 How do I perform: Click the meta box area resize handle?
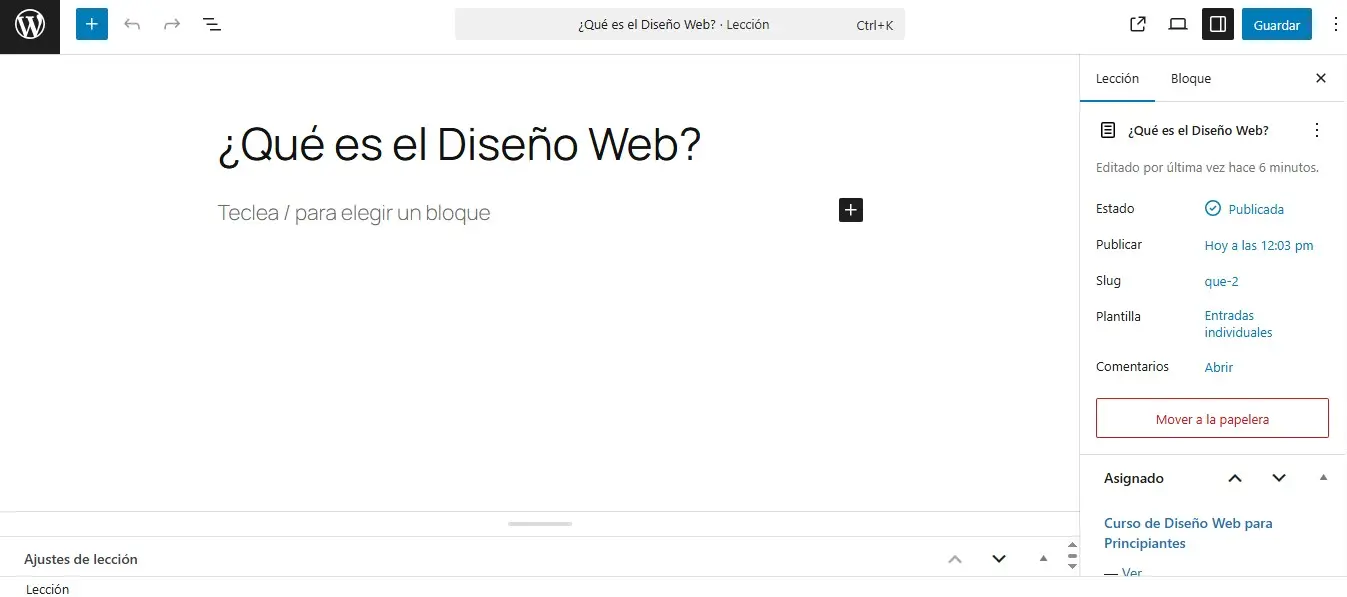point(540,524)
